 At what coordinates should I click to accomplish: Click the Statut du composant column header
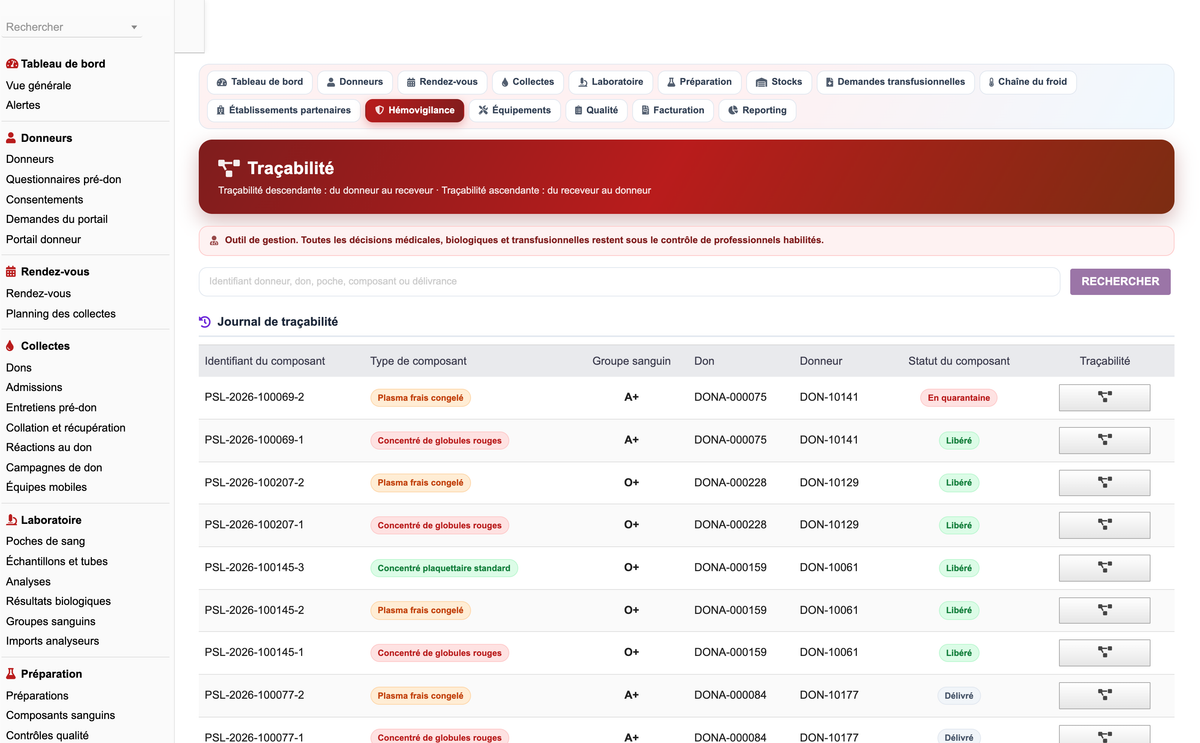coord(958,361)
